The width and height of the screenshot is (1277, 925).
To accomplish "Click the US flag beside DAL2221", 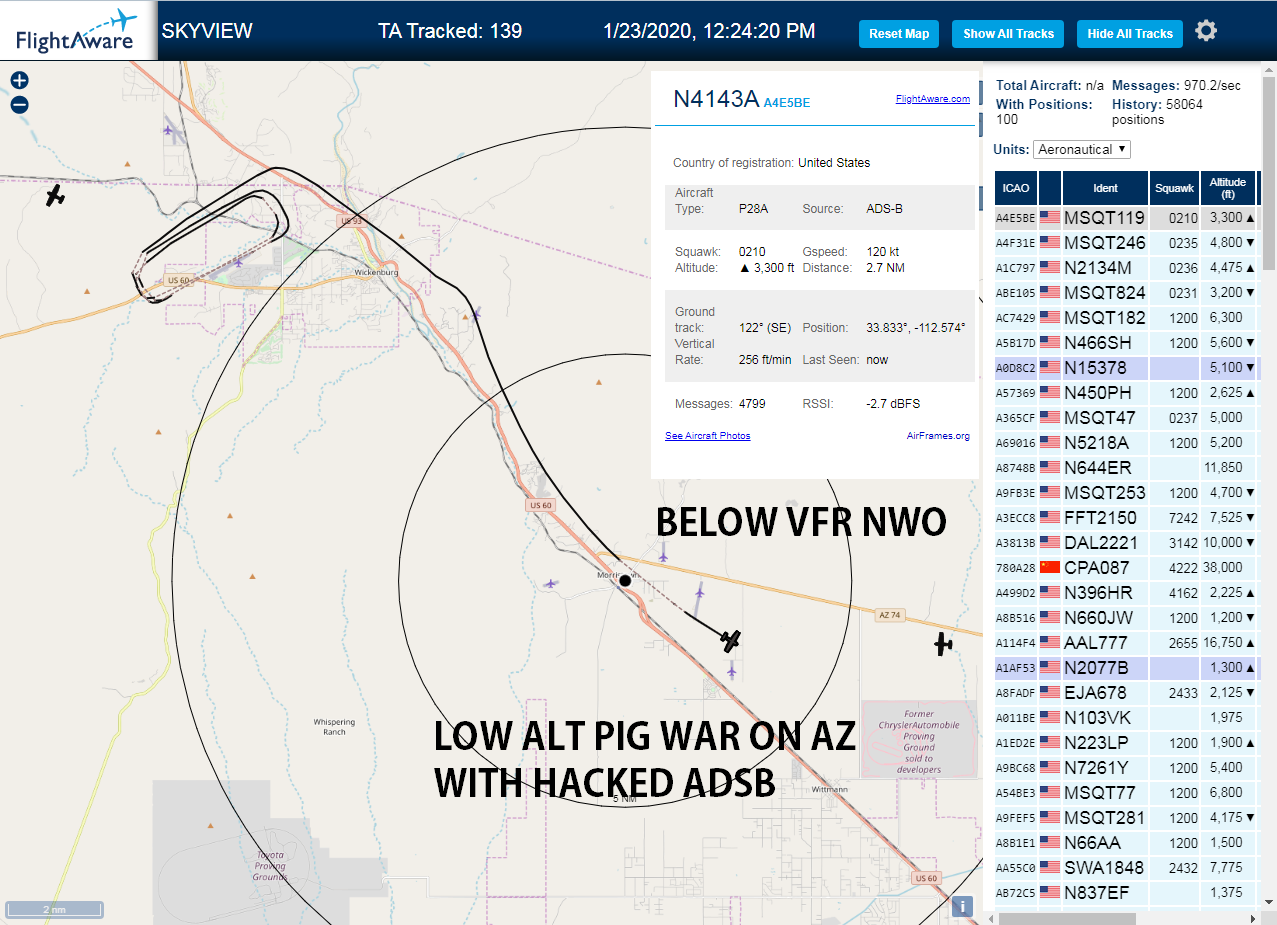I will coord(1050,542).
